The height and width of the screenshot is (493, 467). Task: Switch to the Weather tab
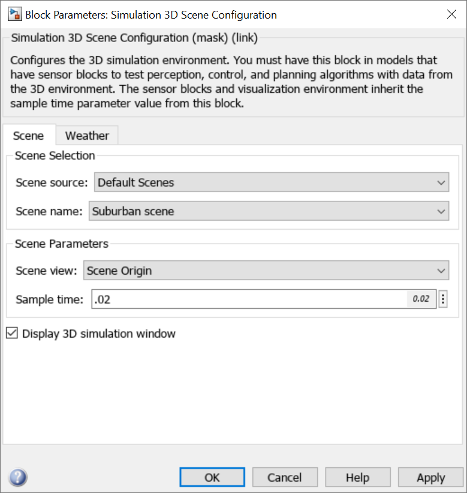(87, 136)
